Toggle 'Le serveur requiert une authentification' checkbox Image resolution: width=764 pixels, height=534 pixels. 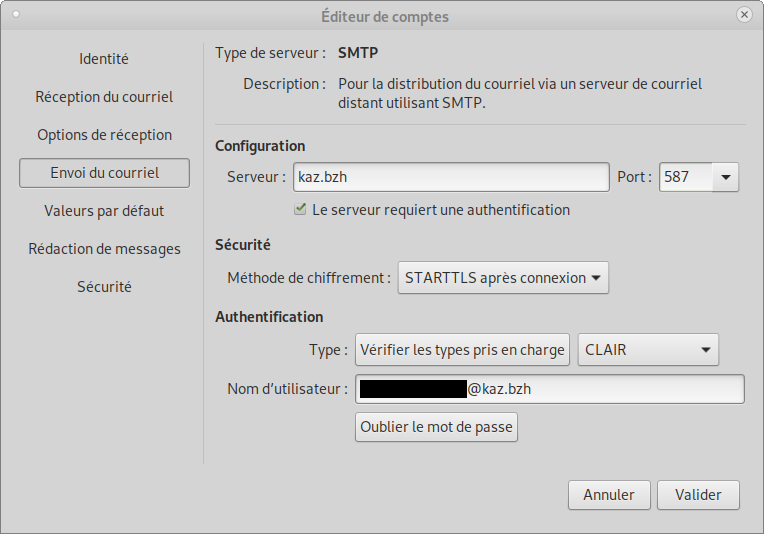click(x=300, y=210)
